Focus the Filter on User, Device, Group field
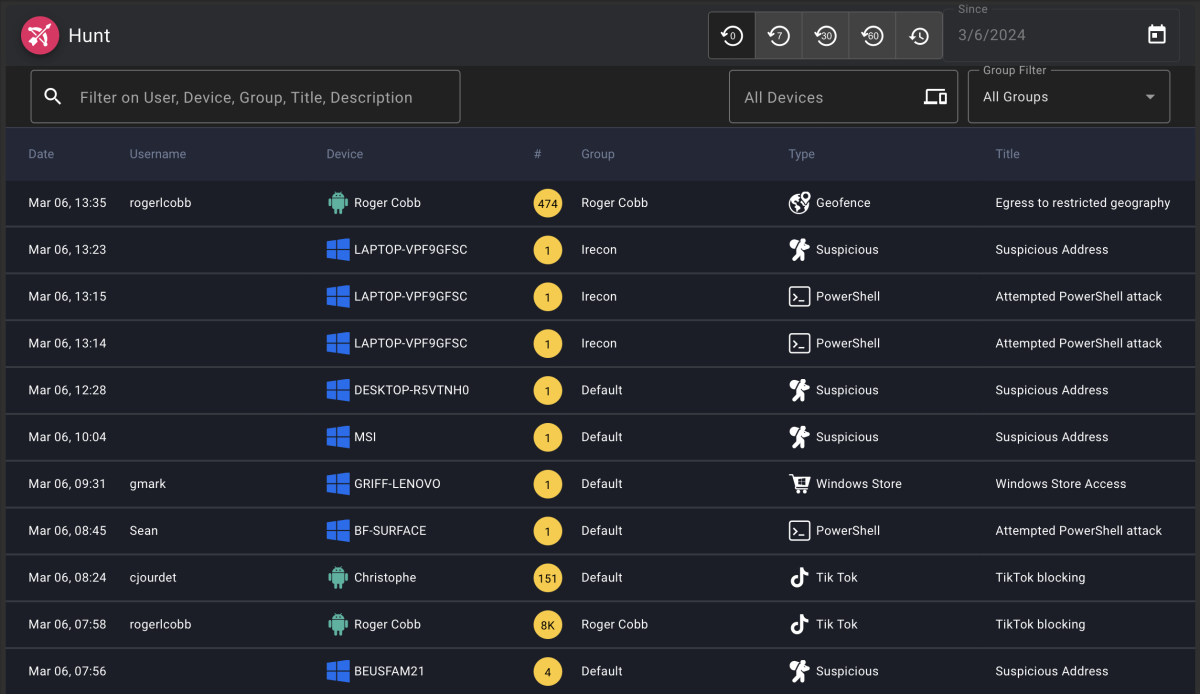 point(246,97)
